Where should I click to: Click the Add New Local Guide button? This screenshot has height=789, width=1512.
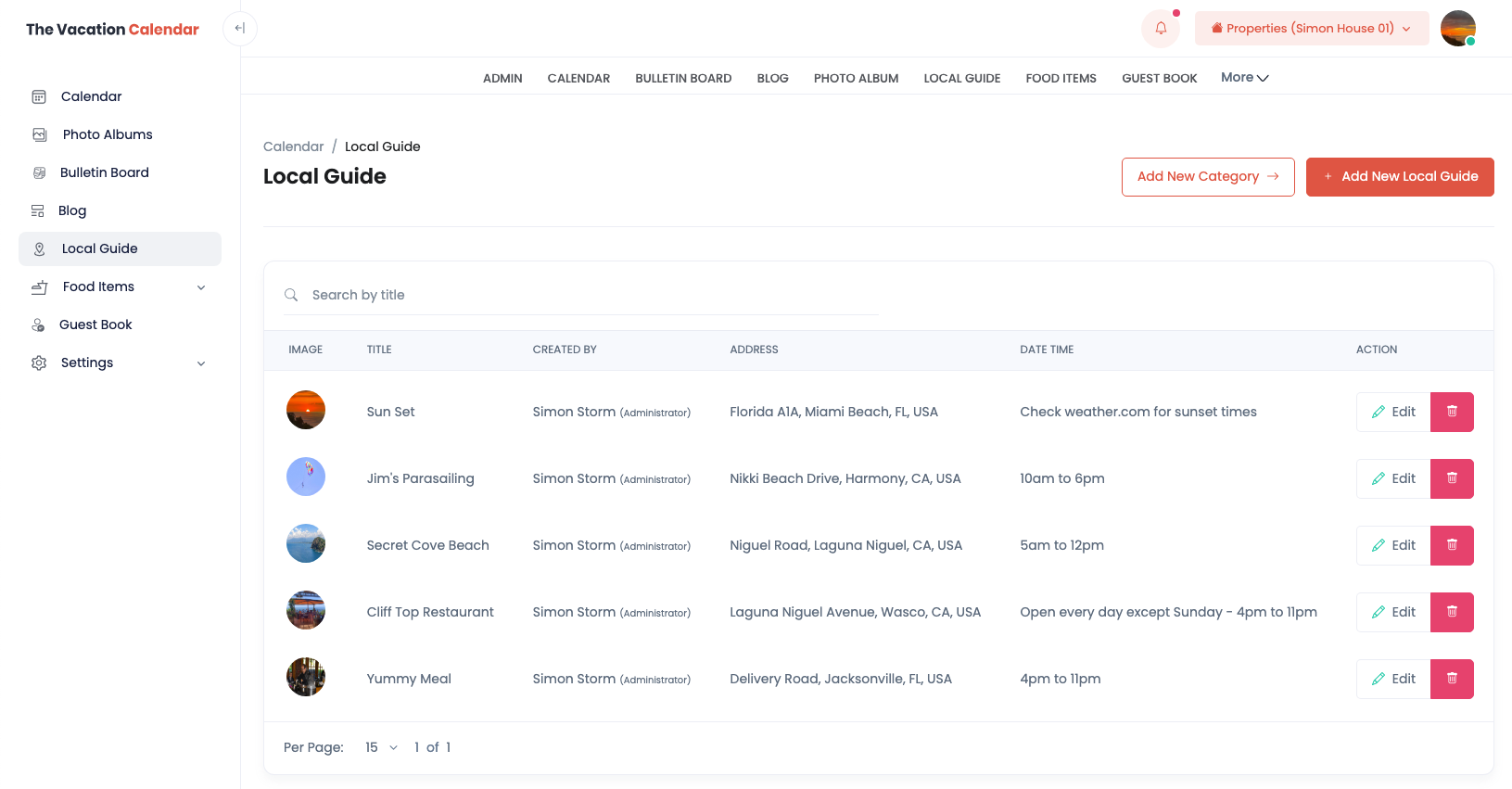click(x=1399, y=177)
